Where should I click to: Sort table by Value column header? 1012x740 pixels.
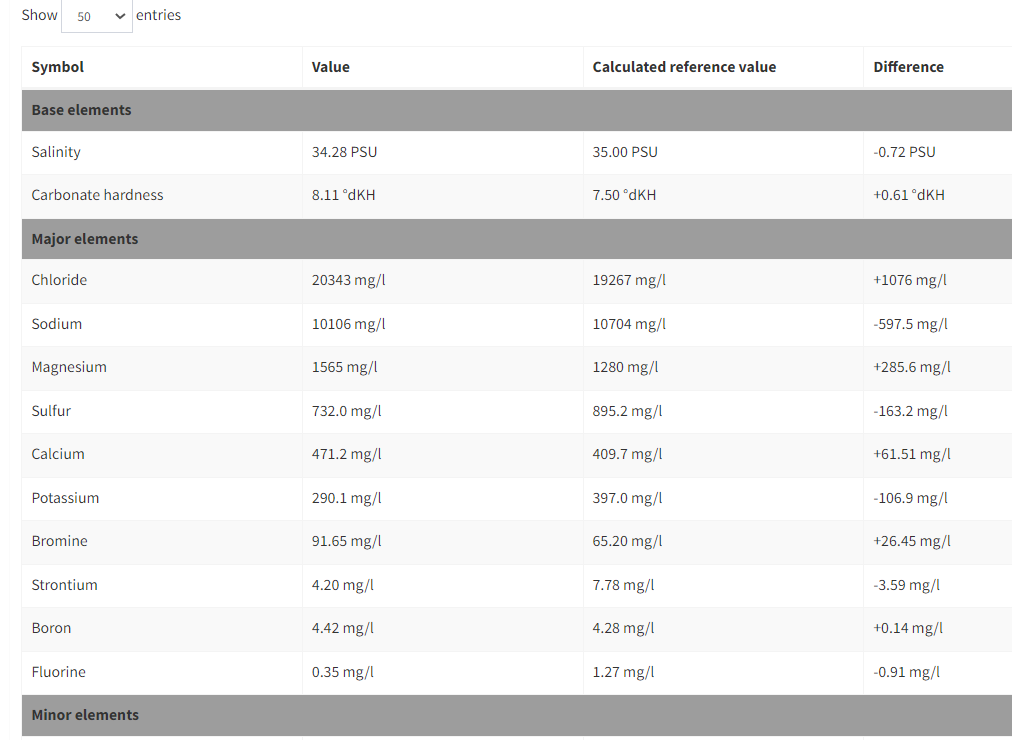(331, 67)
